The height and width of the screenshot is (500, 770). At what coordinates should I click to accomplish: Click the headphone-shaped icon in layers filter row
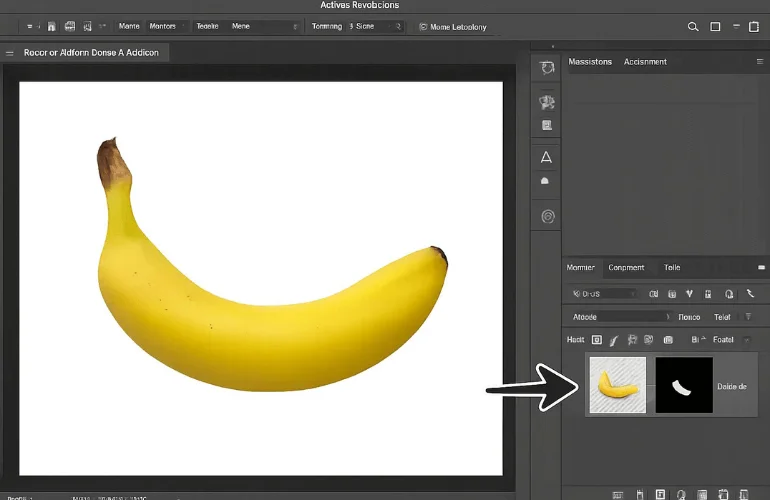729,294
